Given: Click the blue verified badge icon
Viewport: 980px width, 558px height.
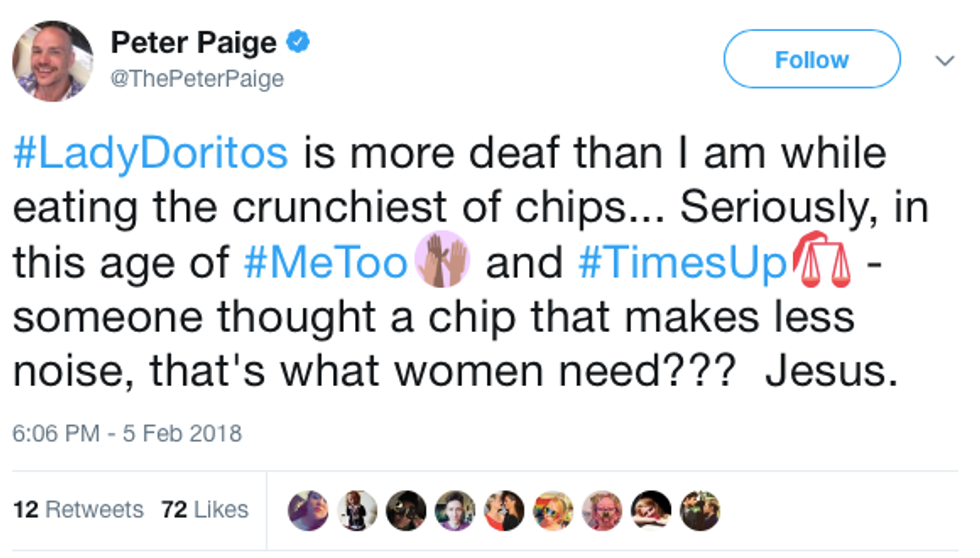Looking at the screenshot, I should 298,43.
